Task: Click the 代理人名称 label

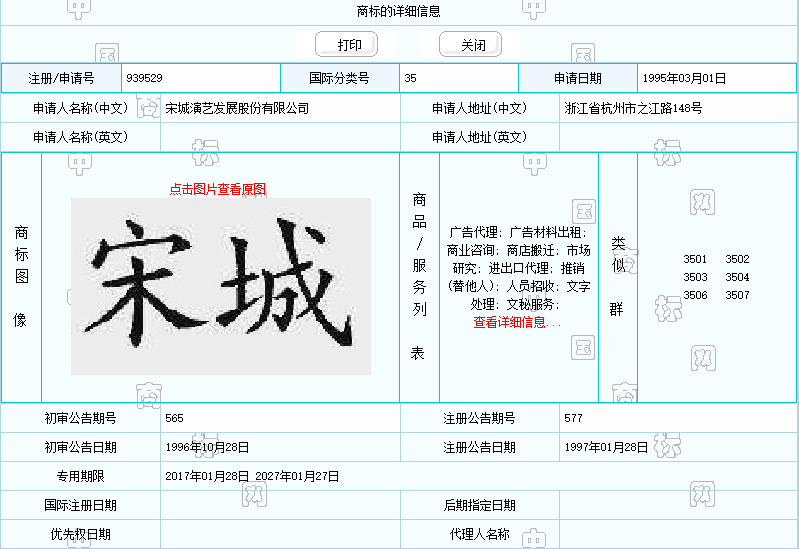Action: point(480,534)
